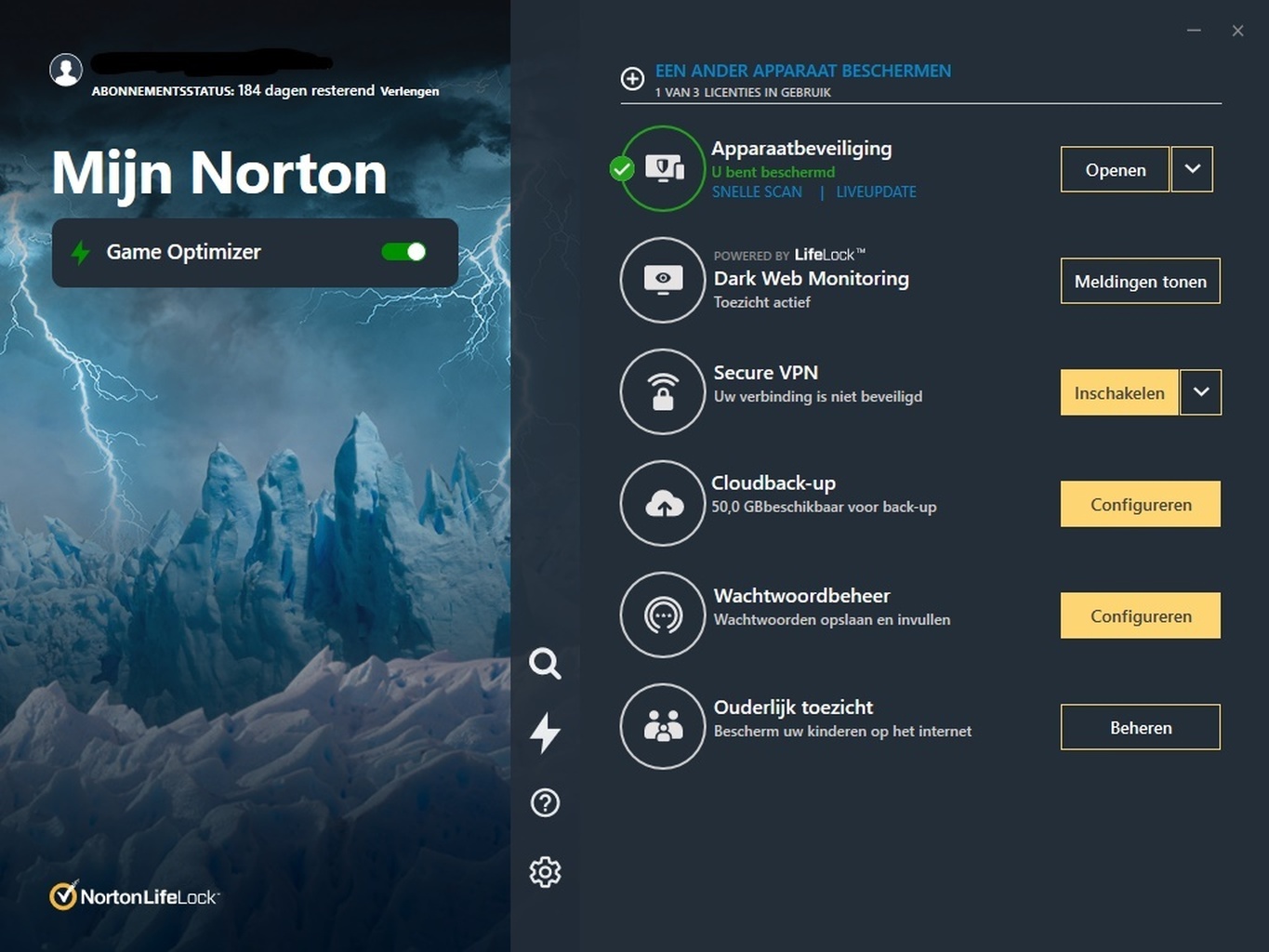The width and height of the screenshot is (1269, 952).
Task: Click Configureren for Wachtwoordbeheer
Action: click(1141, 615)
